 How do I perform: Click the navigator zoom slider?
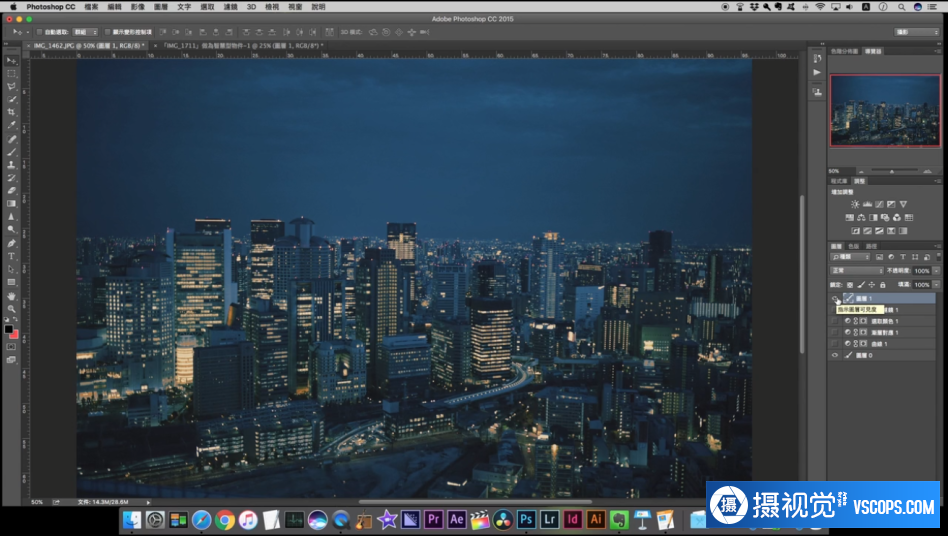(x=894, y=171)
